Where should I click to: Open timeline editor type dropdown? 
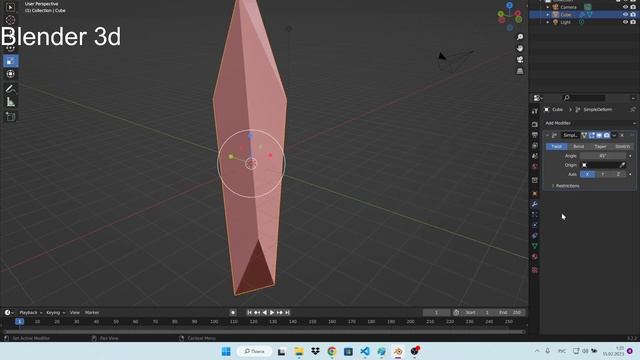pyautogui.click(x=9, y=313)
